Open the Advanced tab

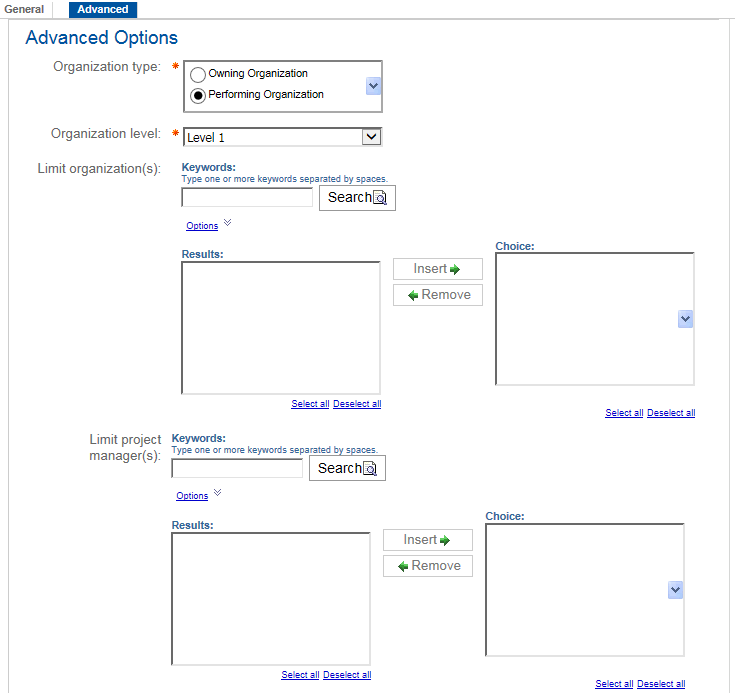coord(103,9)
